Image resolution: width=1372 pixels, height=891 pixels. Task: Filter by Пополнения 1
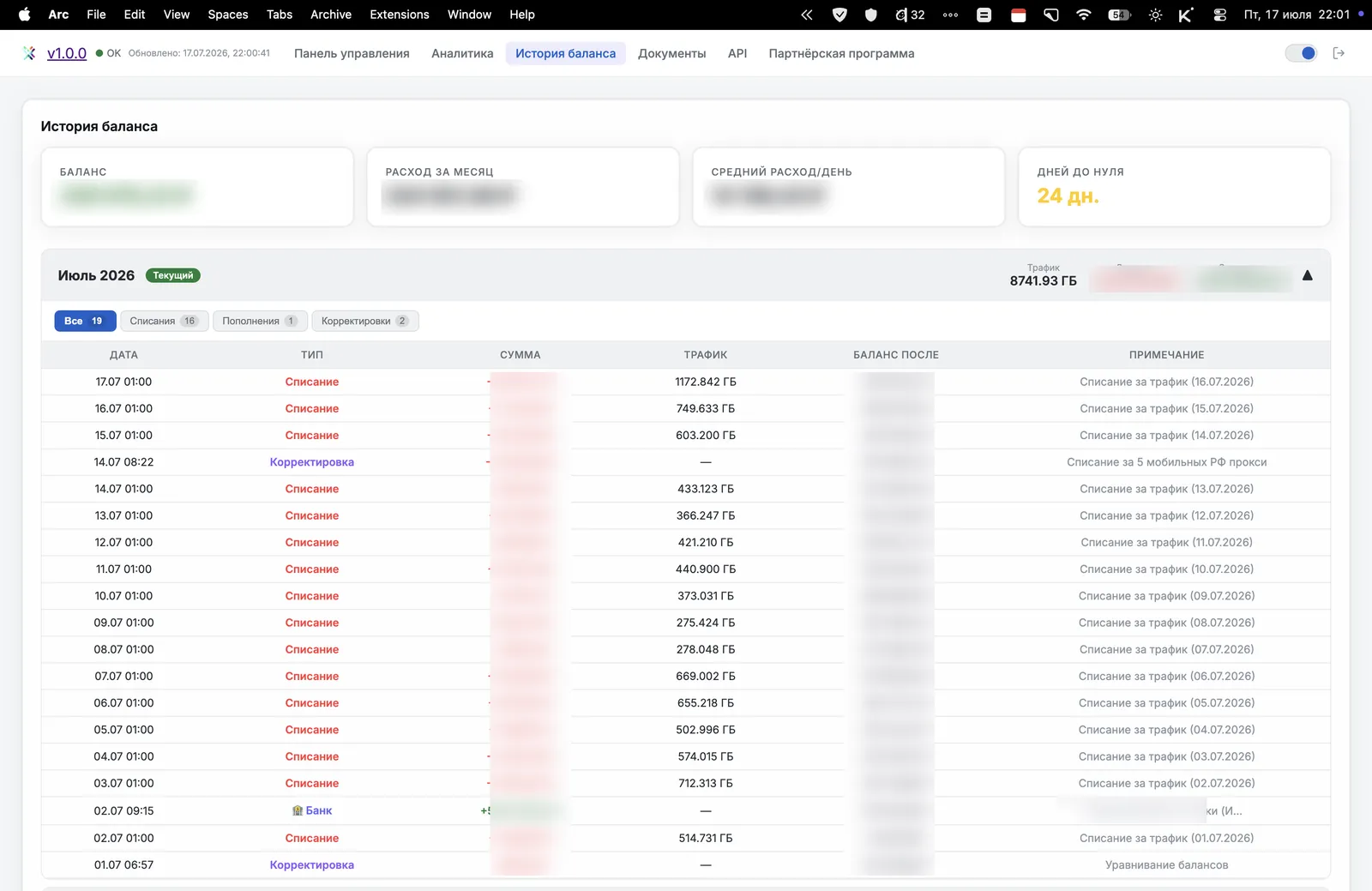point(260,321)
